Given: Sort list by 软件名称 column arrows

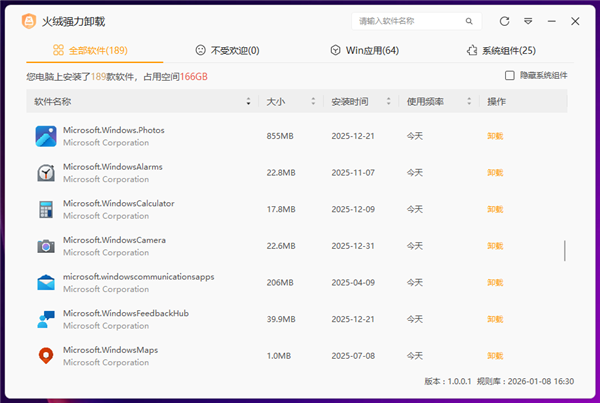Looking at the screenshot, I should 248,102.
